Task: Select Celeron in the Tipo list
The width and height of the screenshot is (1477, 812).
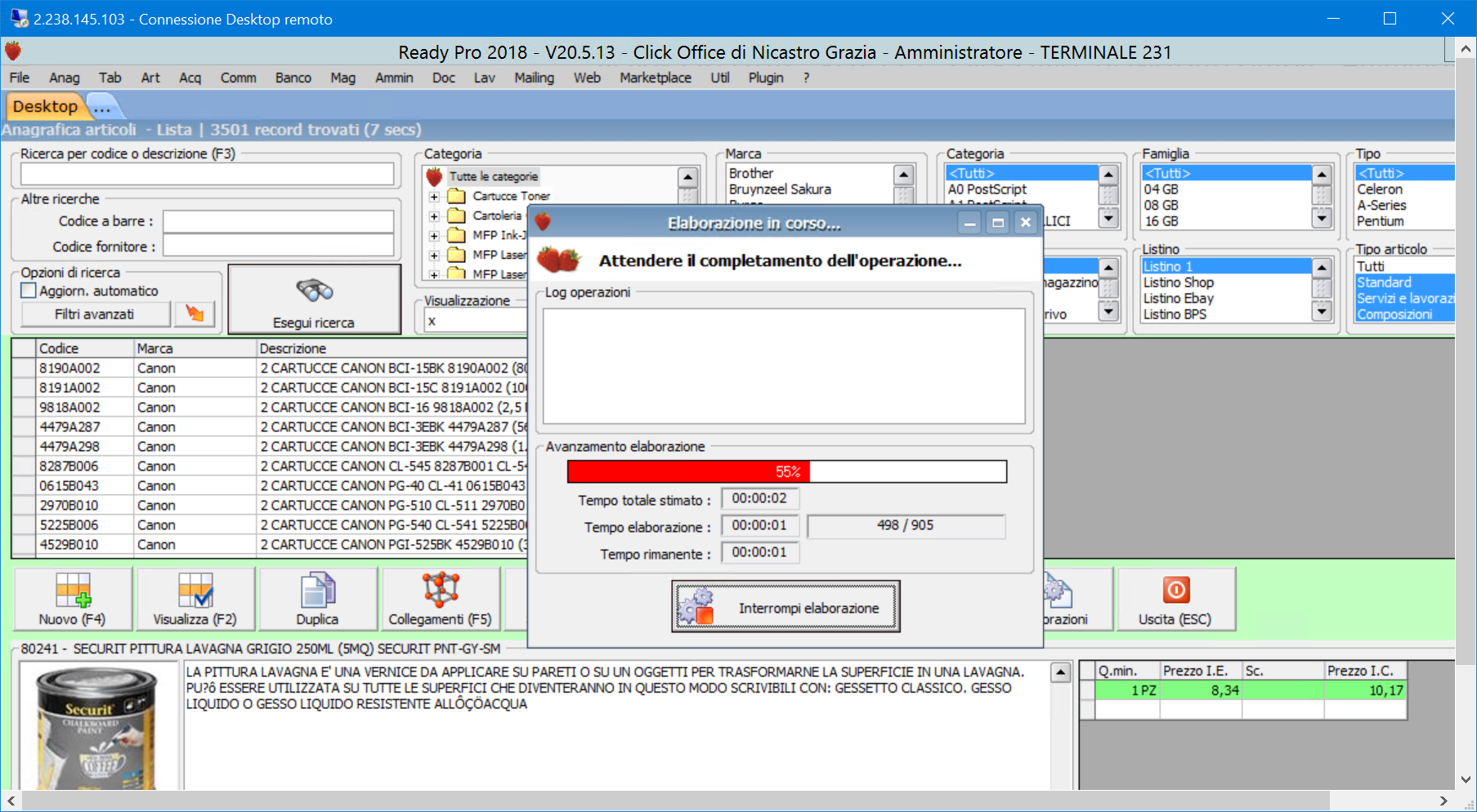Action: (x=1380, y=190)
